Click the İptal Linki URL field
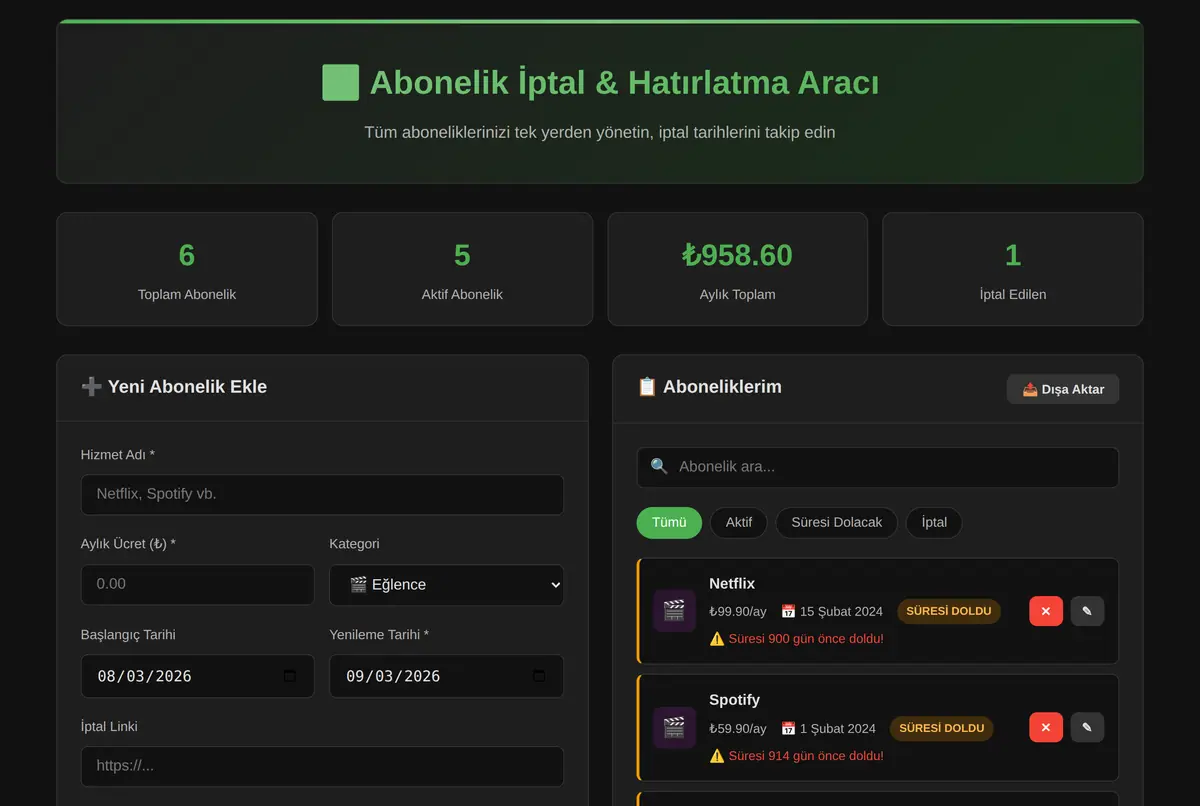1200x806 pixels. click(322, 766)
